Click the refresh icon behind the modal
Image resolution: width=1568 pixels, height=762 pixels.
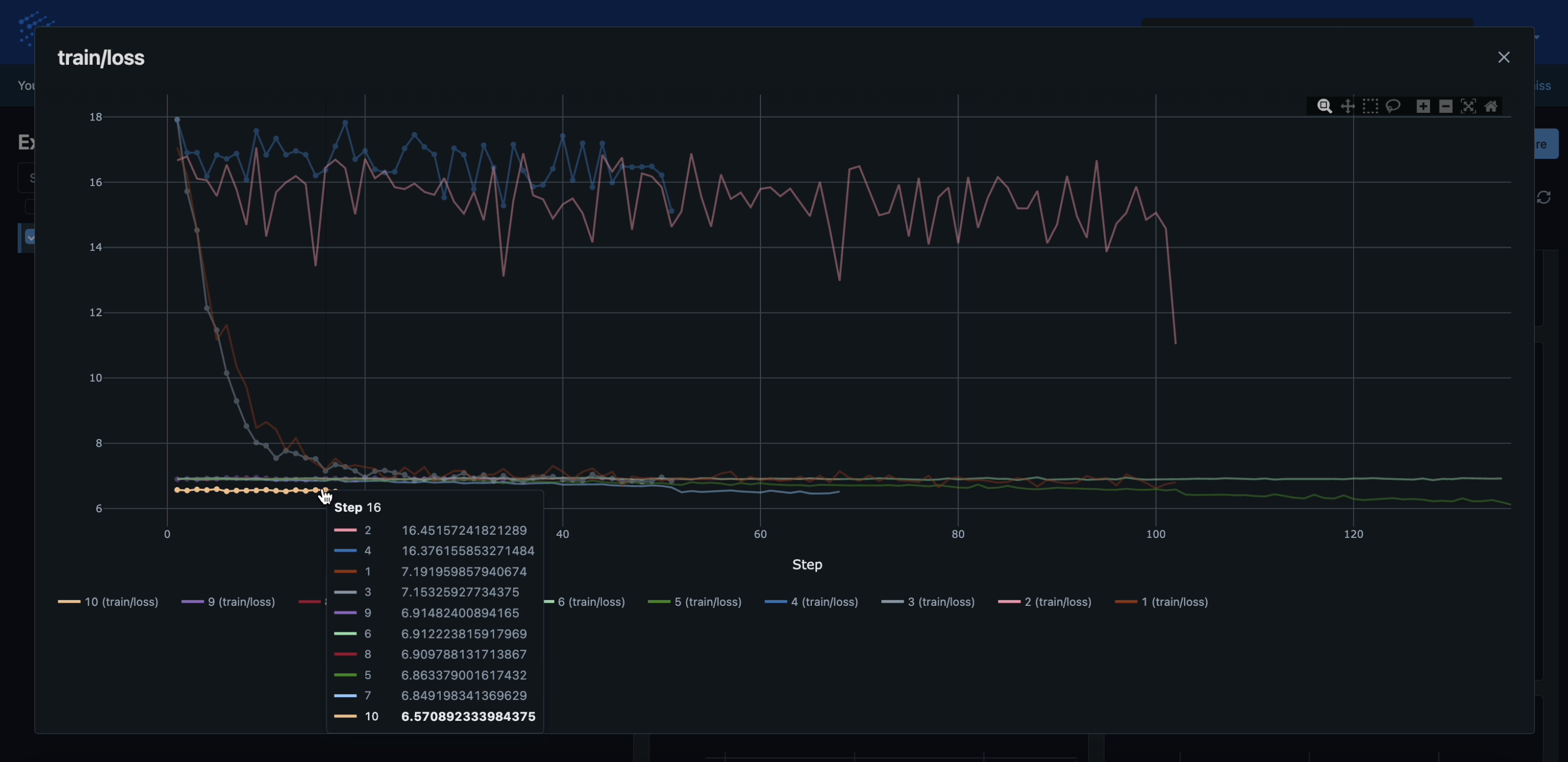pyautogui.click(x=1544, y=197)
